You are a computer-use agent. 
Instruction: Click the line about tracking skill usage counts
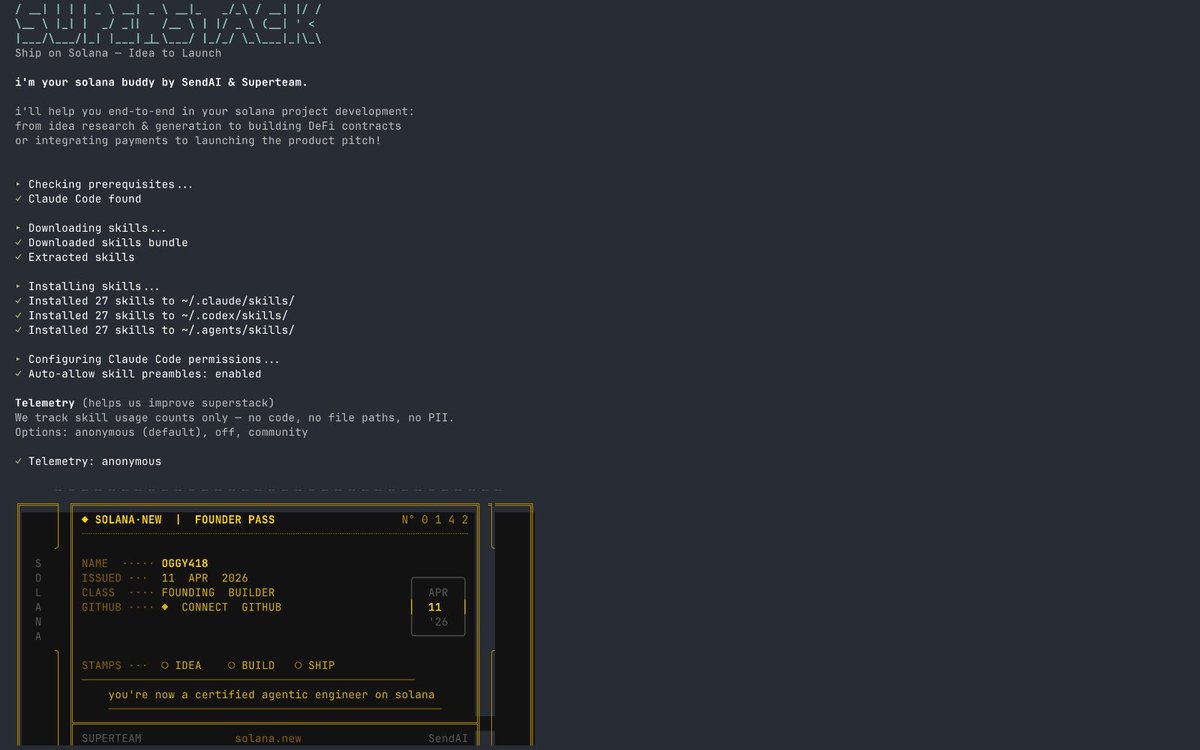coord(235,417)
